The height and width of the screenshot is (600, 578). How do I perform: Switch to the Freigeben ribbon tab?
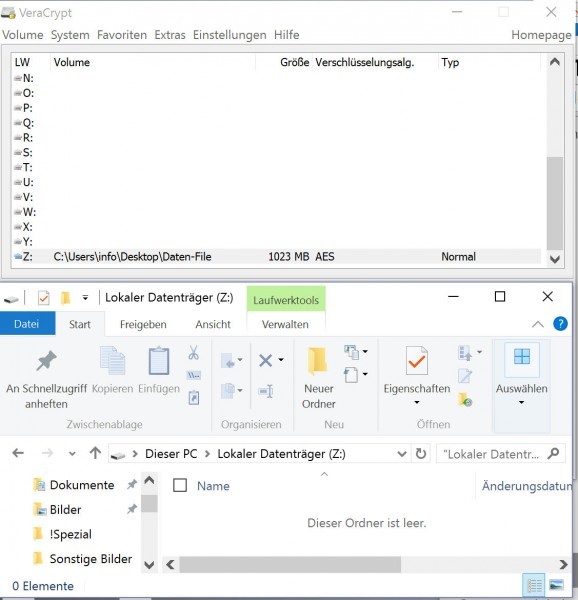143,324
